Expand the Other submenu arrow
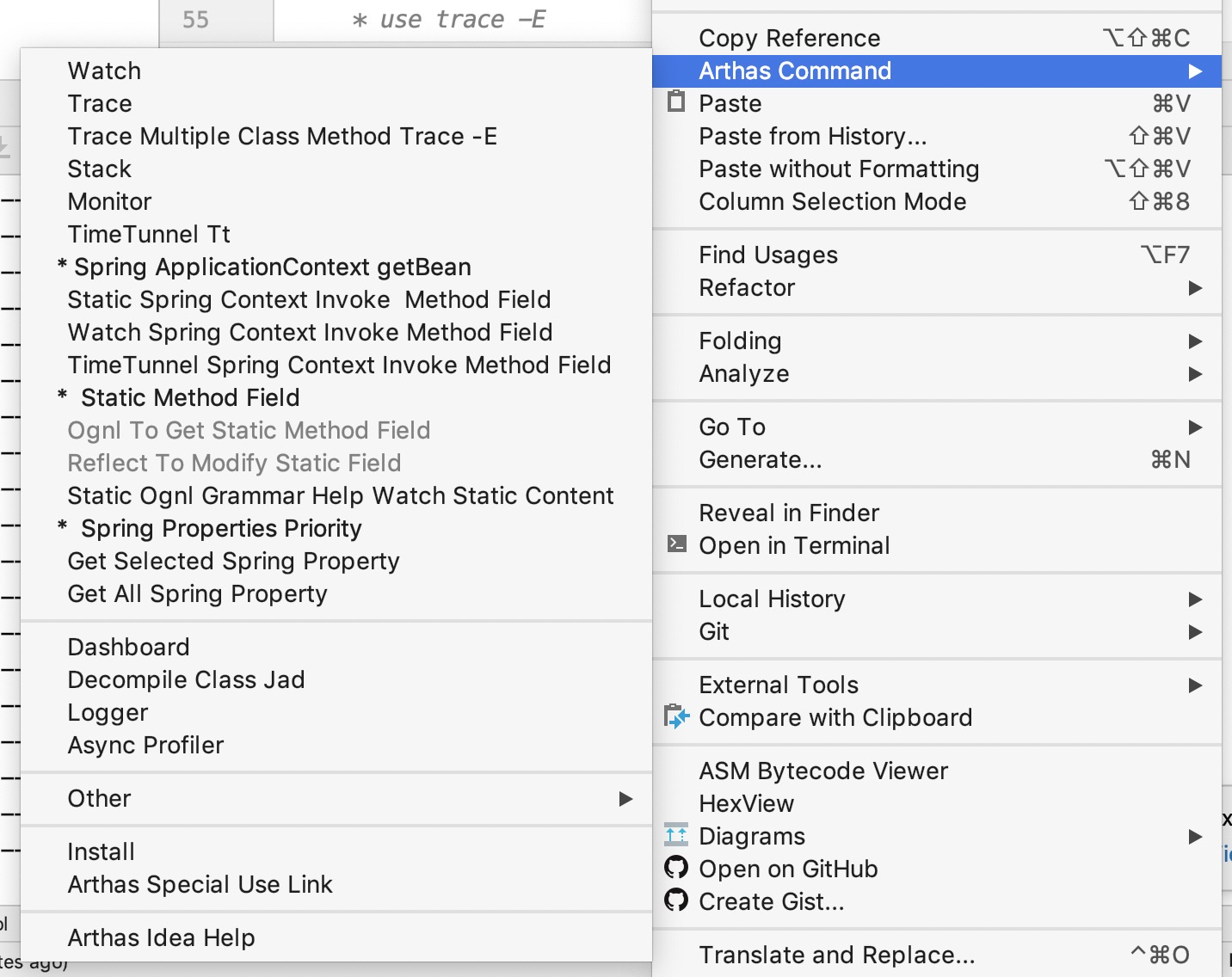This screenshot has height=977, width=1232. [625, 799]
